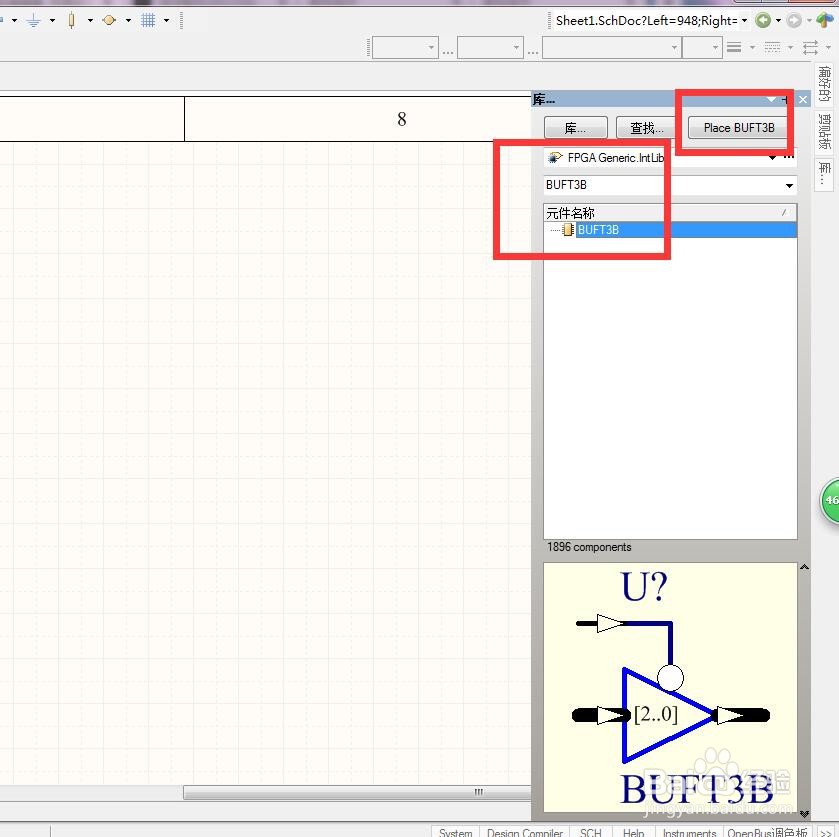The width and height of the screenshot is (839, 837).
Task: Click the yellow simulation source icon
Action: [x=109, y=20]
